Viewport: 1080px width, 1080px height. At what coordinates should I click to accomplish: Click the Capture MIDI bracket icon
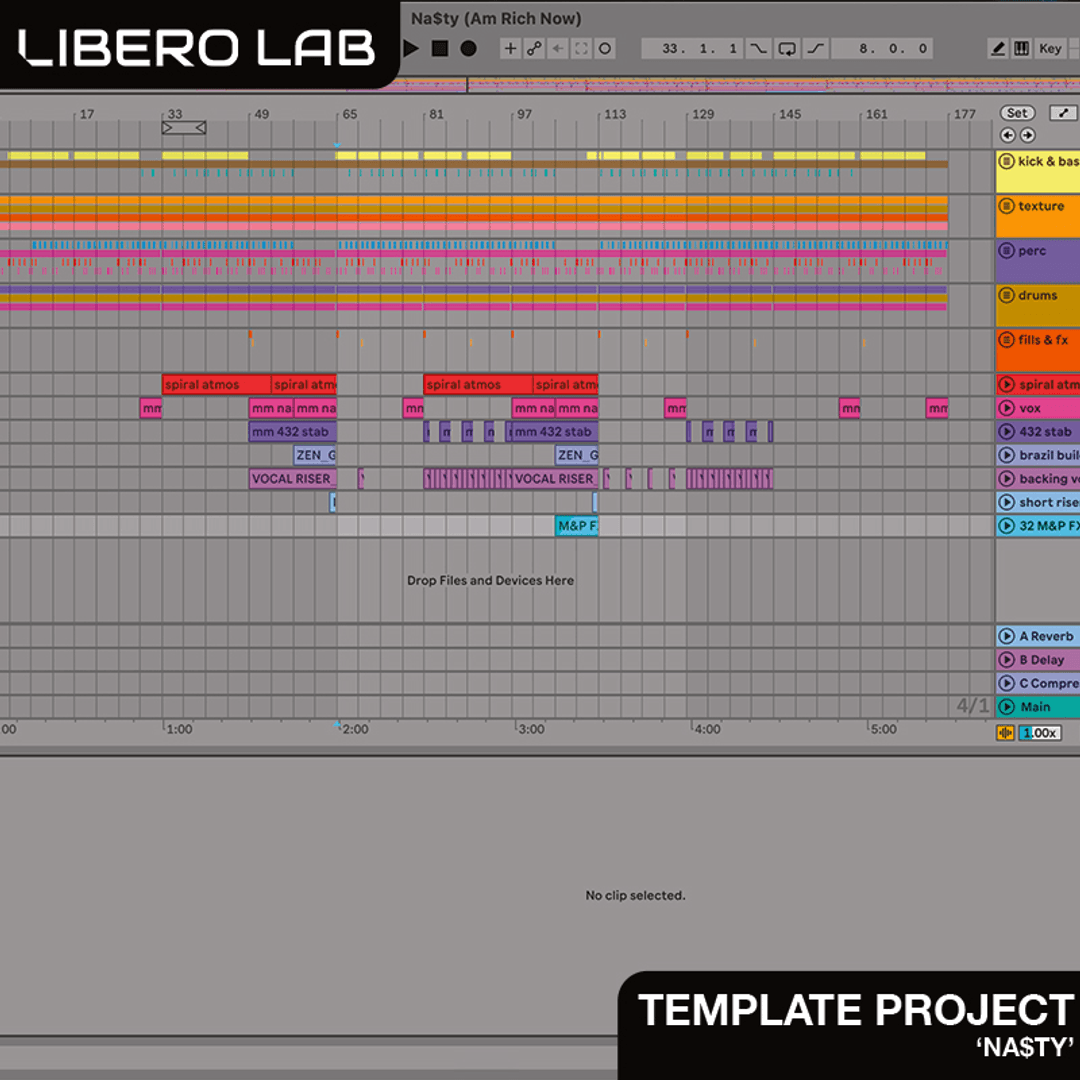pyautogui.click(x=581, y=48)
